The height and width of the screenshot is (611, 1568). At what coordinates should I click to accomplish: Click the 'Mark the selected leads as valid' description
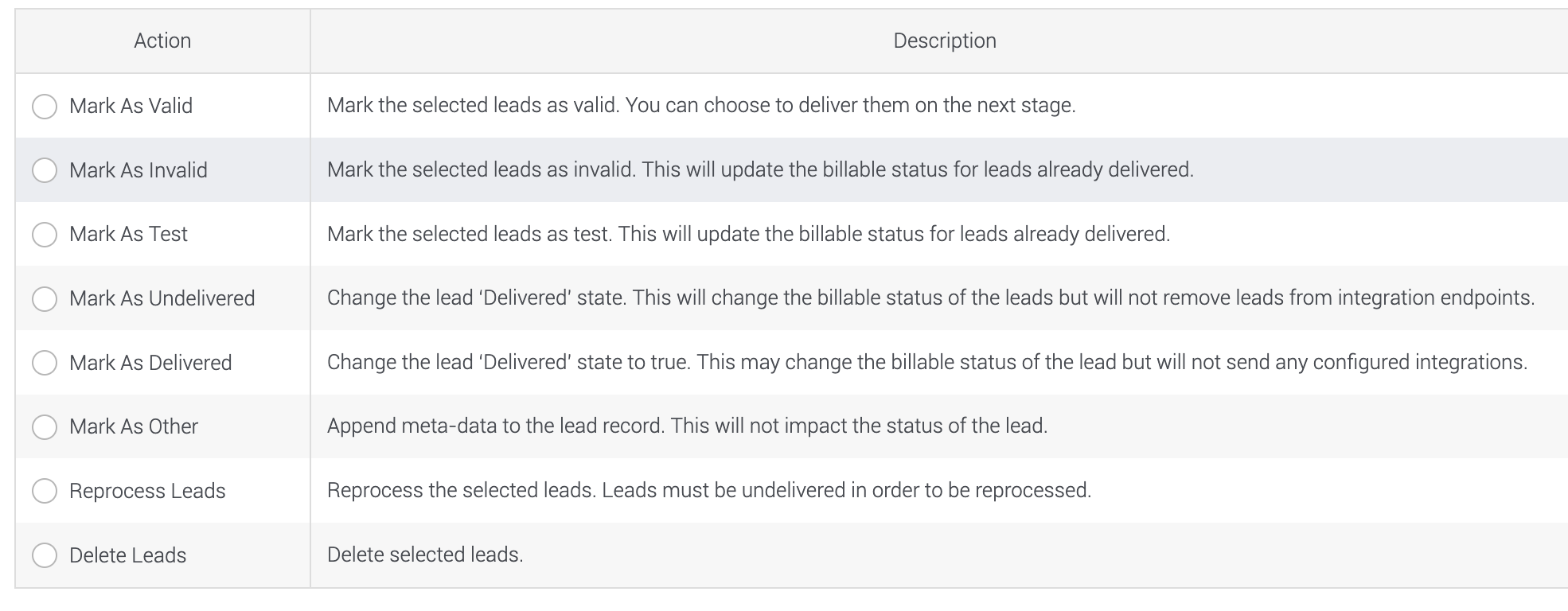[701, 105]
